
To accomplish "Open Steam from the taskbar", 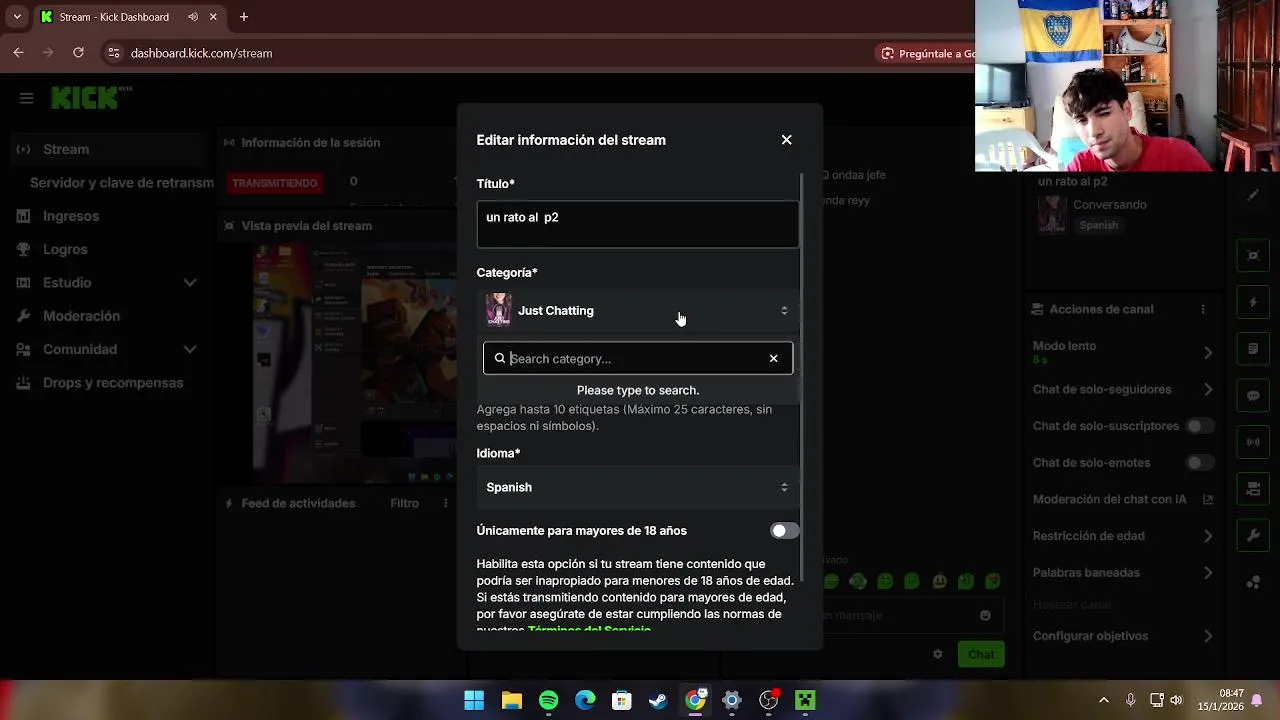I will pos(658,701).
